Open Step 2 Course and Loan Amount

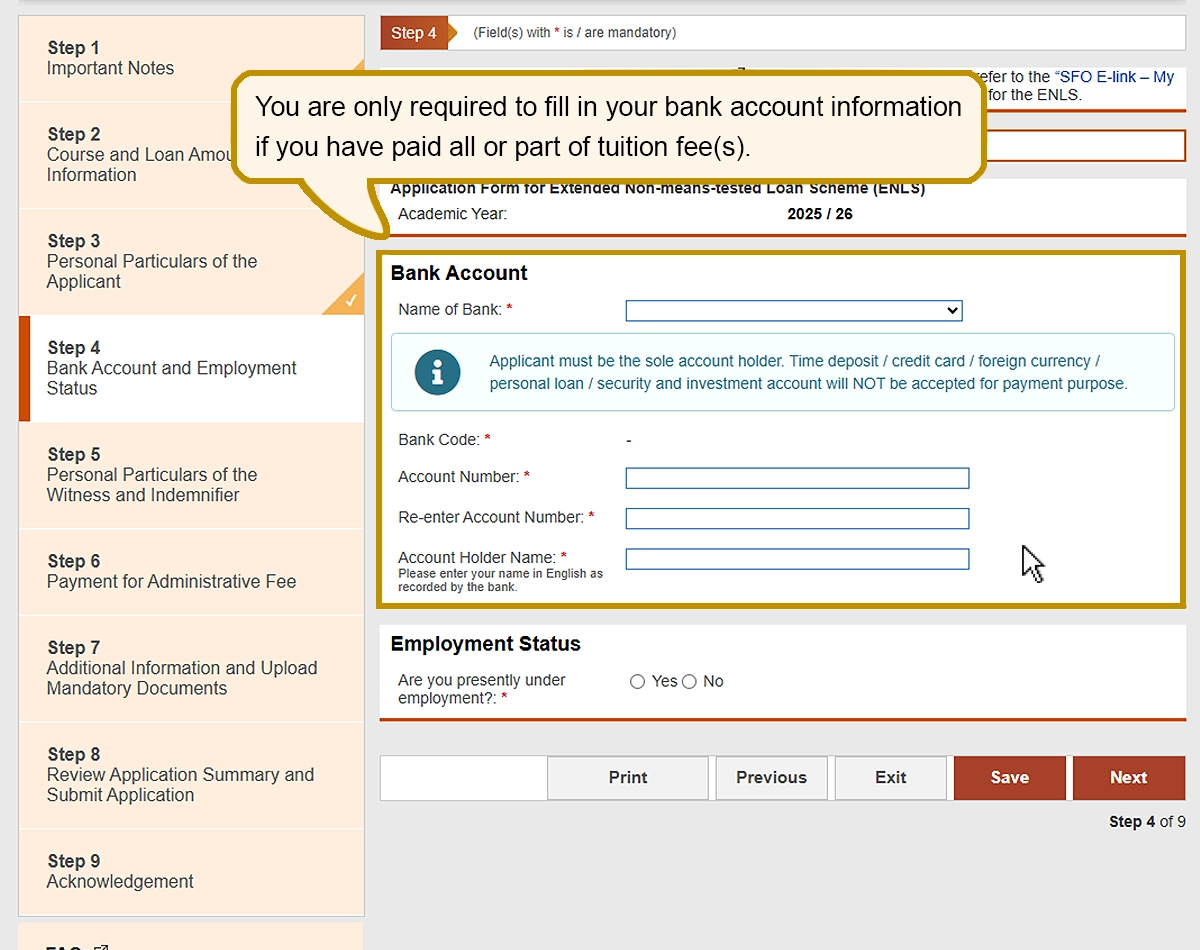130,154
